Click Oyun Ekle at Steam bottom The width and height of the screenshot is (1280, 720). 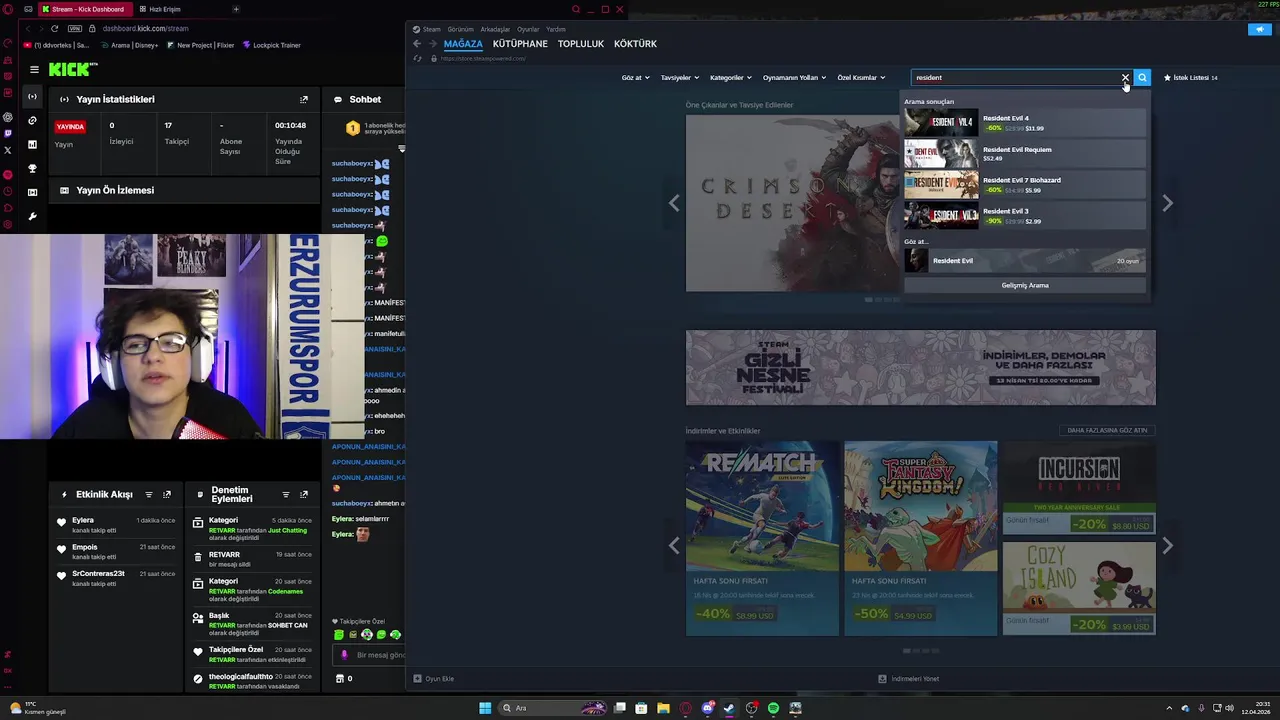pyautogui.click(x=434, y=679)
